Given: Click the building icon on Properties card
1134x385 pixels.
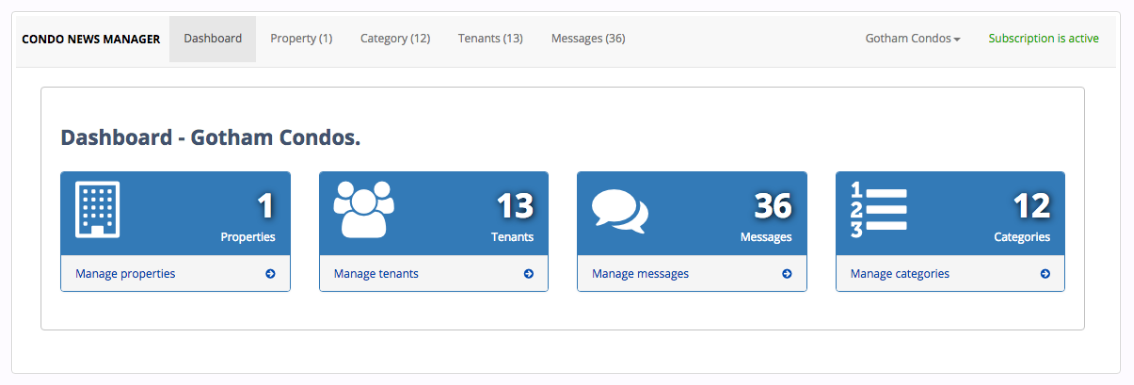Looking at the screenshot, I should tap(98, 210).
